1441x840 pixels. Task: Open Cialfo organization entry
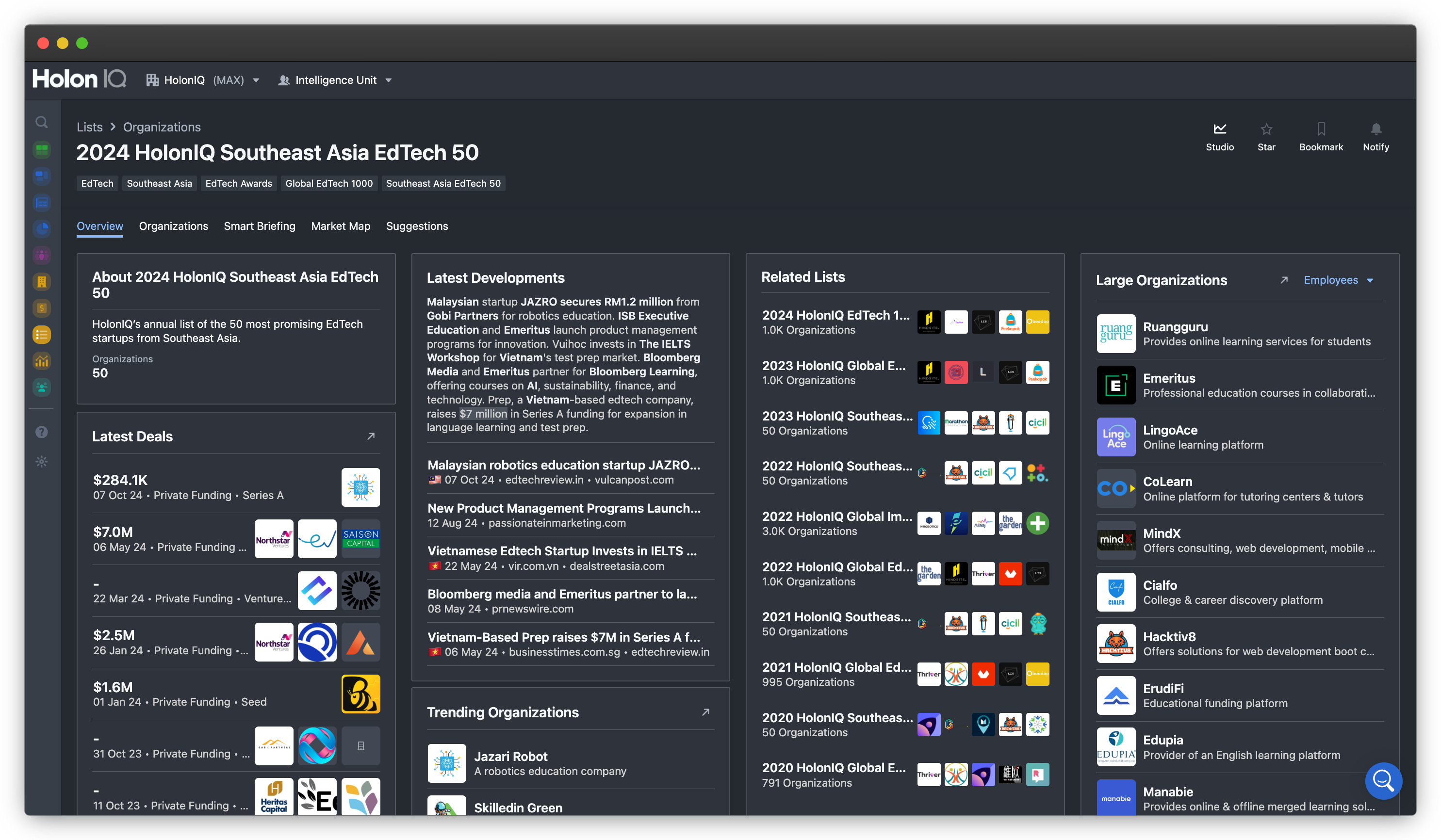pyautogui.click(x=1240, y=592)
